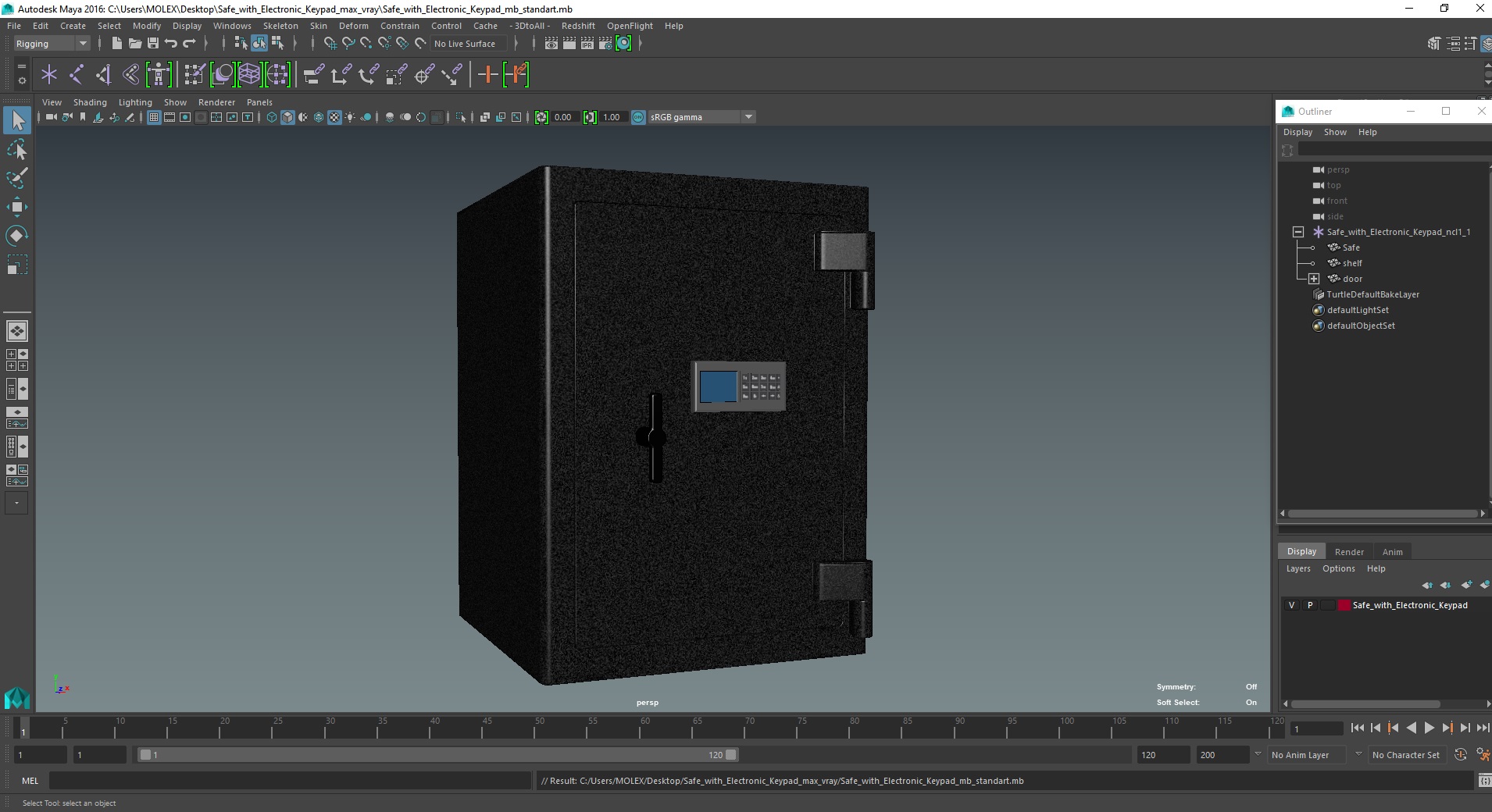Image resolution: width=1492 pixels, height=812 pixels.
Task: Toggle smooth shade all in viewport
Action: coord(287,117)
